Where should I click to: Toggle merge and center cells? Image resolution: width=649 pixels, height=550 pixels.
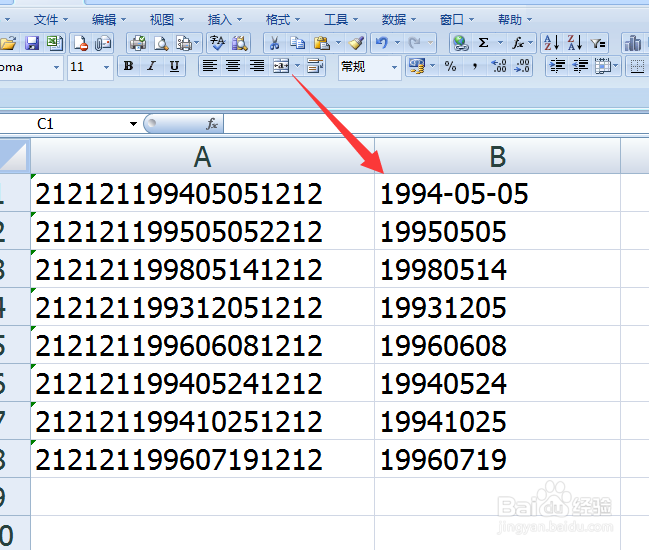(281, 66)
